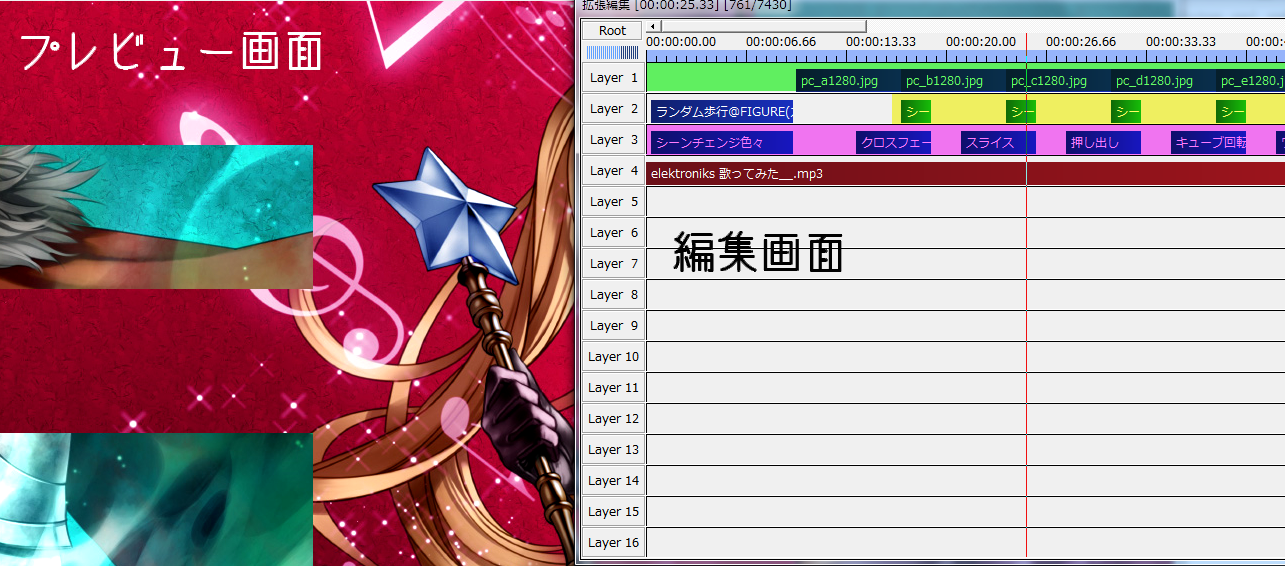This screenshot has height=566, width=1285.
Task: Click the 00:00:26.66 mark on the time ruler
Action: 1081,42
